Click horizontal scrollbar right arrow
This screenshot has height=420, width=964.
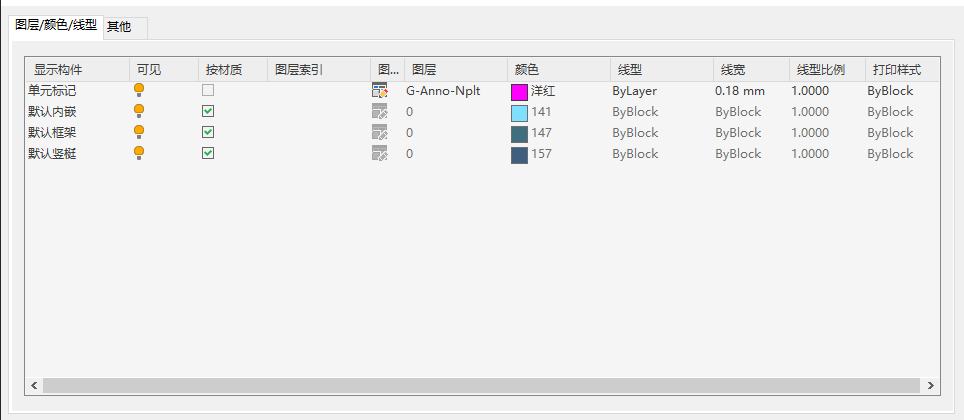click(931, 385)
